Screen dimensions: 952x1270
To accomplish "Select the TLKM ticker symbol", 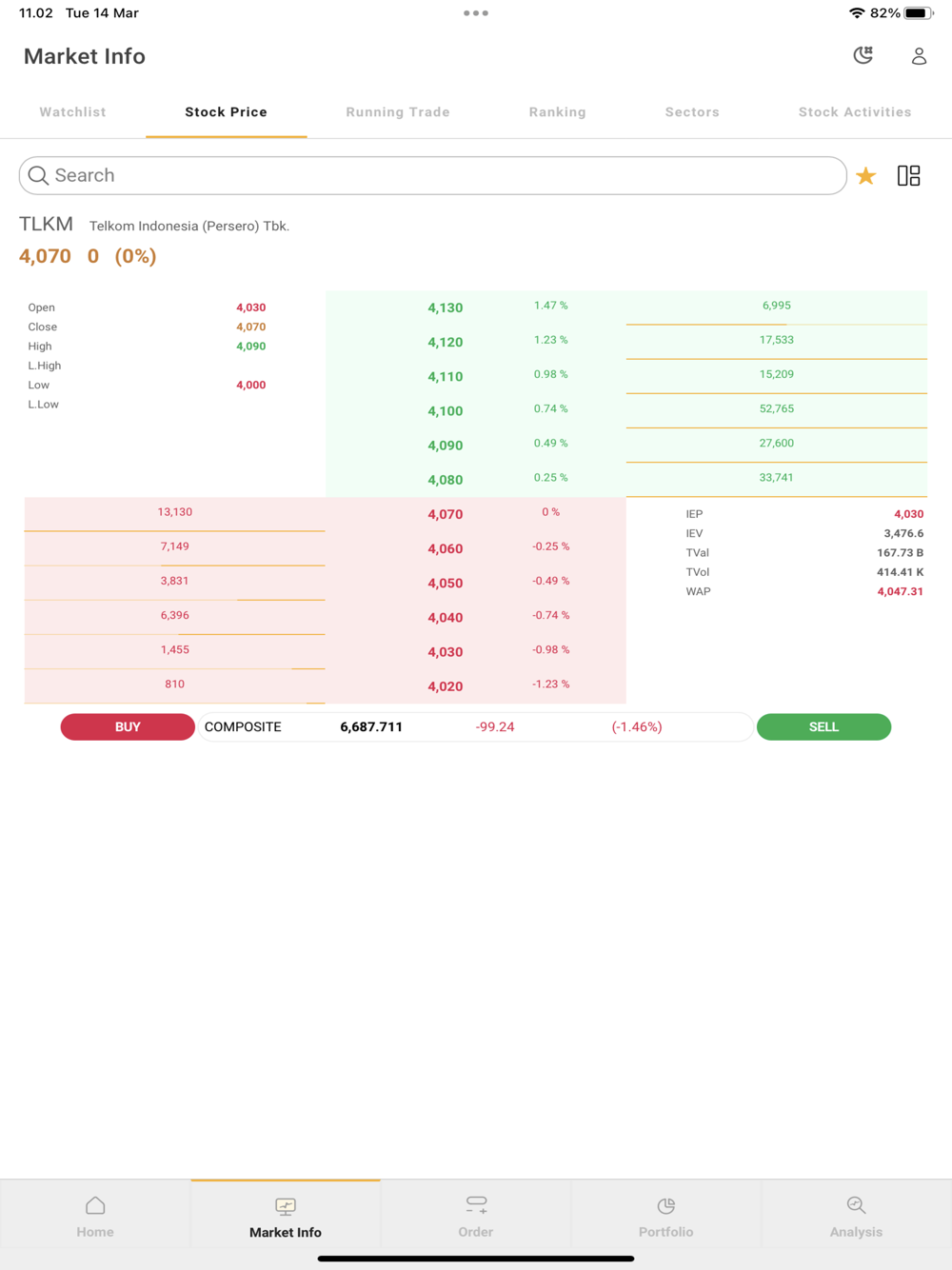I will click(46, 224).
